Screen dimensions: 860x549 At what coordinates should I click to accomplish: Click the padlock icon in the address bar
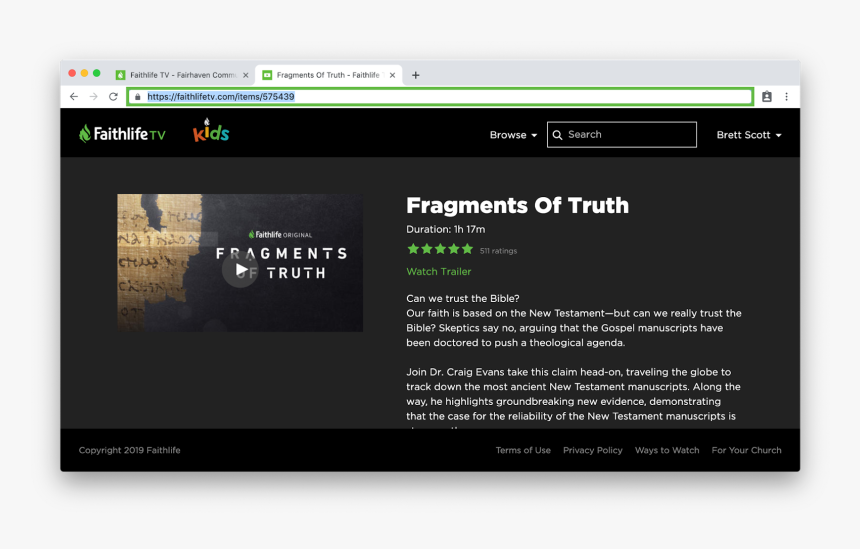click(x=138, y=97)
